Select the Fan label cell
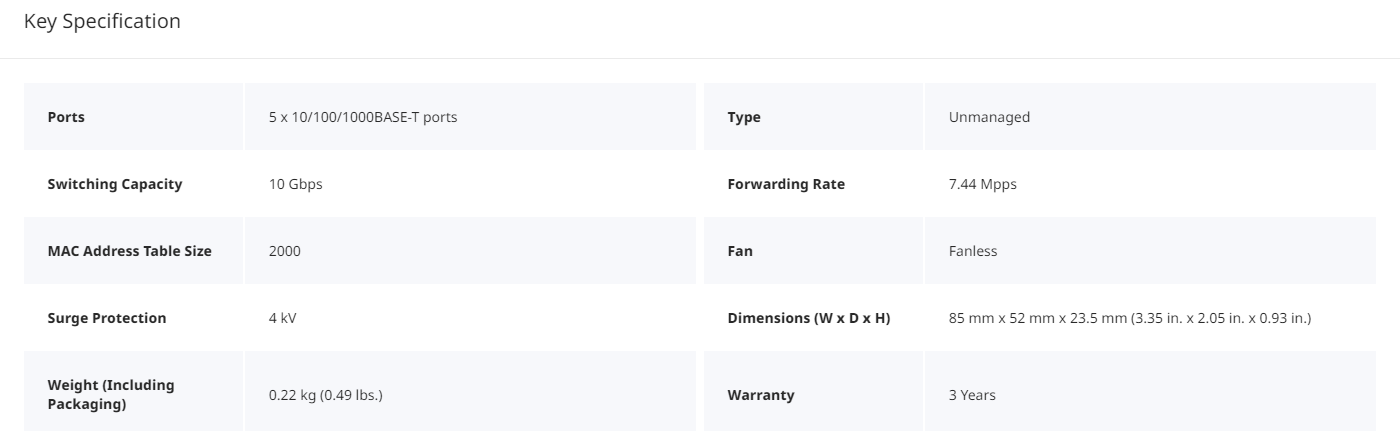This screenshot has height=431, width=1400. (813, 251)
